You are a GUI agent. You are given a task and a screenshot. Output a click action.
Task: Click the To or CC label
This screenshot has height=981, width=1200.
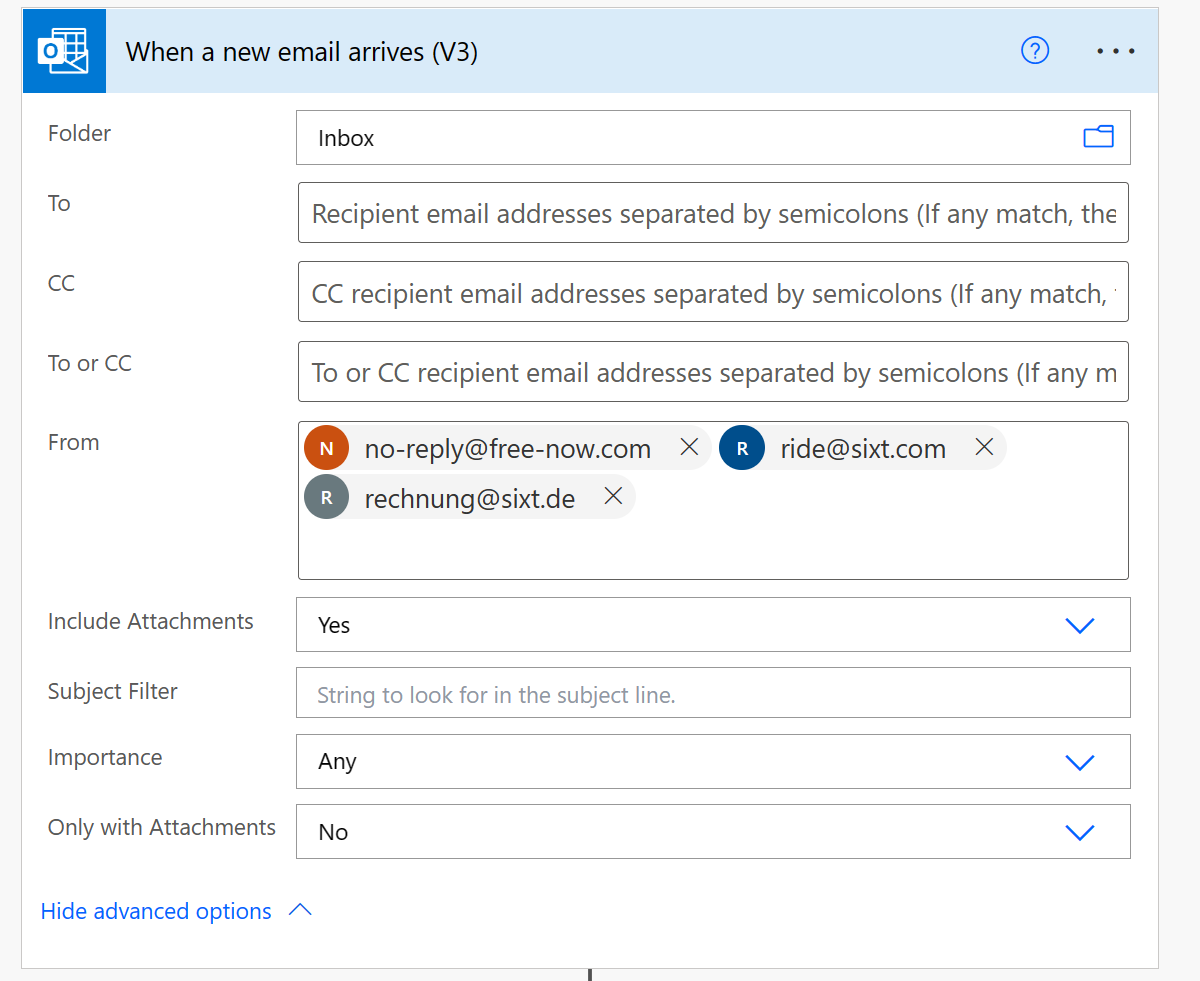(90, 363)
